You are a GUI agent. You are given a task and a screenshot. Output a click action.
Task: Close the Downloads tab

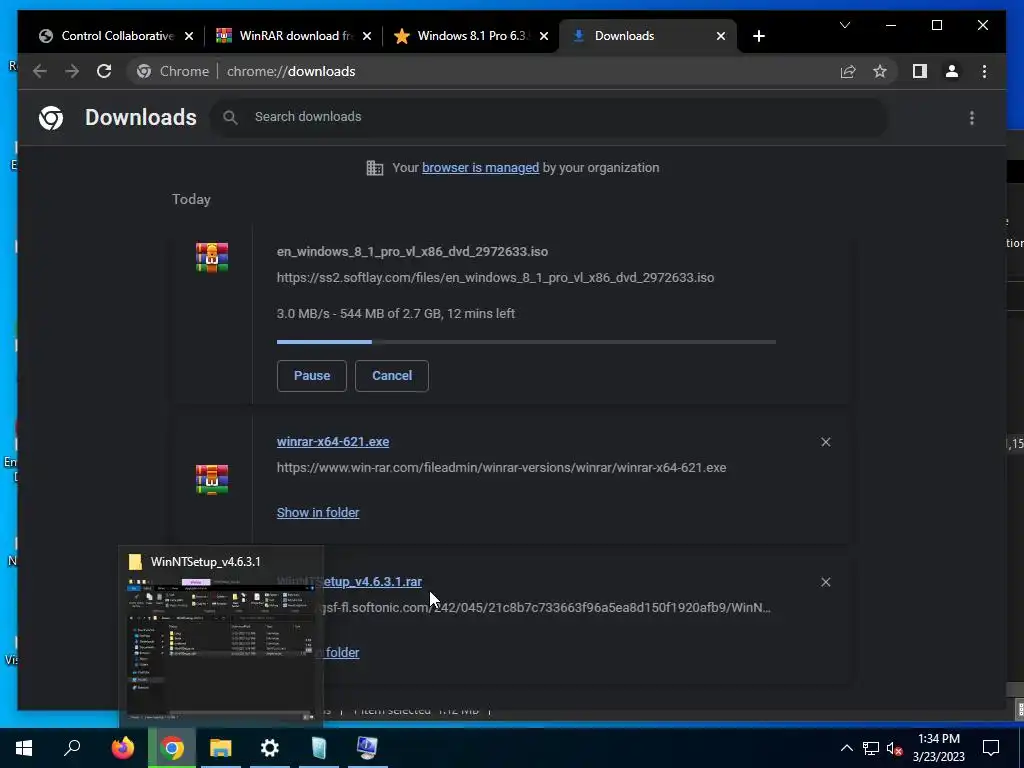(720, 37)
